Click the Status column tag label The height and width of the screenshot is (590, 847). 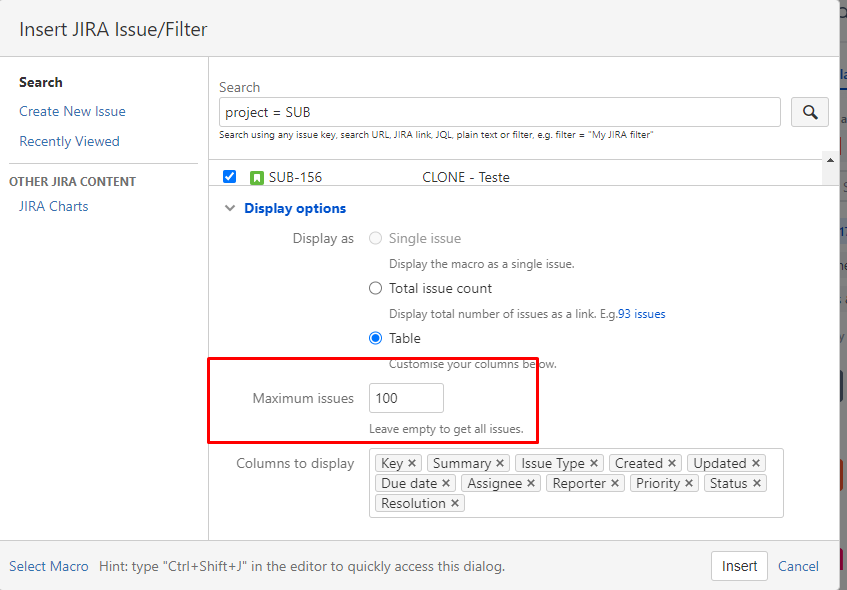coord(729,483)
